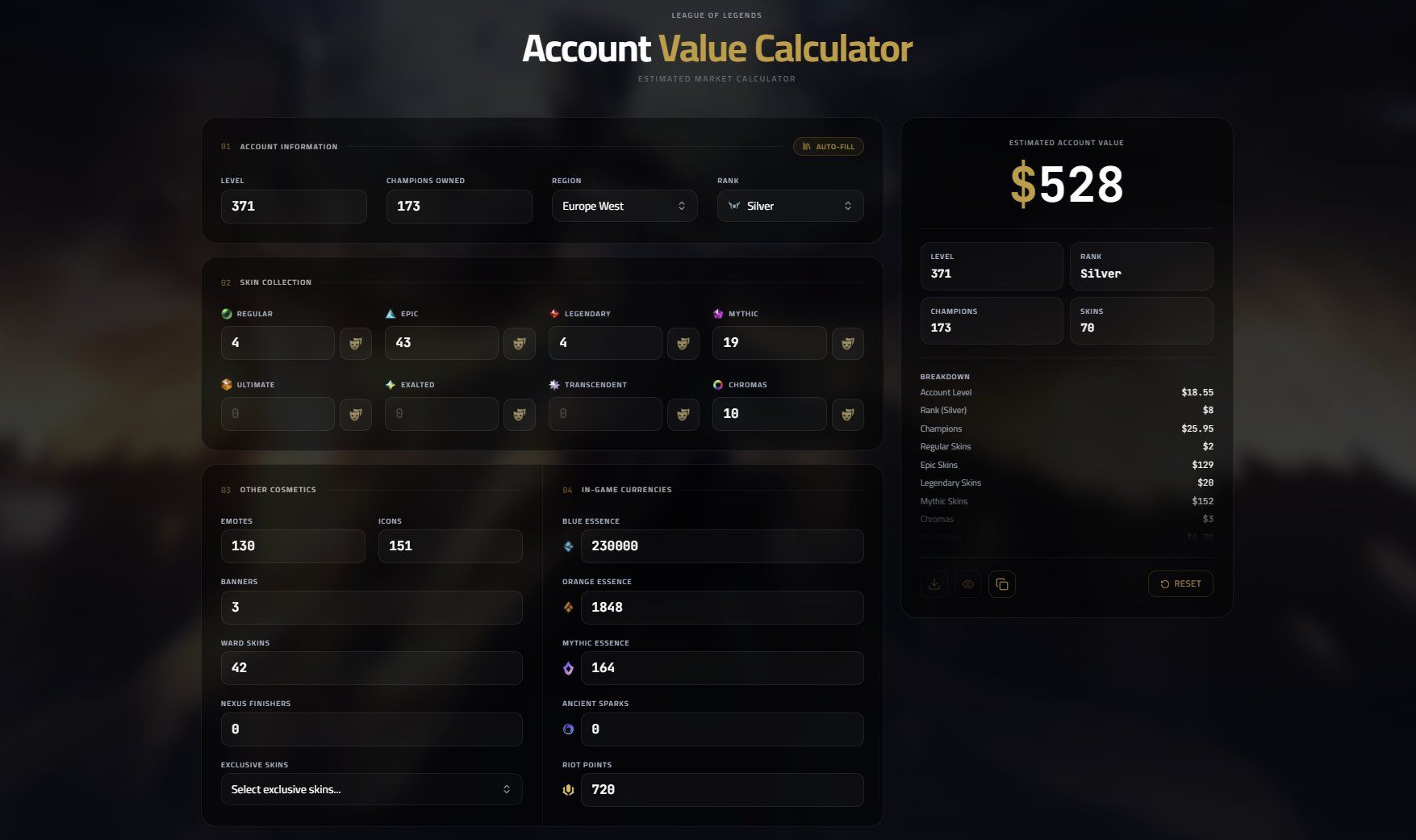This screenshot has width=1416, height=840.
Task: Click the download icon under the breakdown
Action: [x=934, y=584]
